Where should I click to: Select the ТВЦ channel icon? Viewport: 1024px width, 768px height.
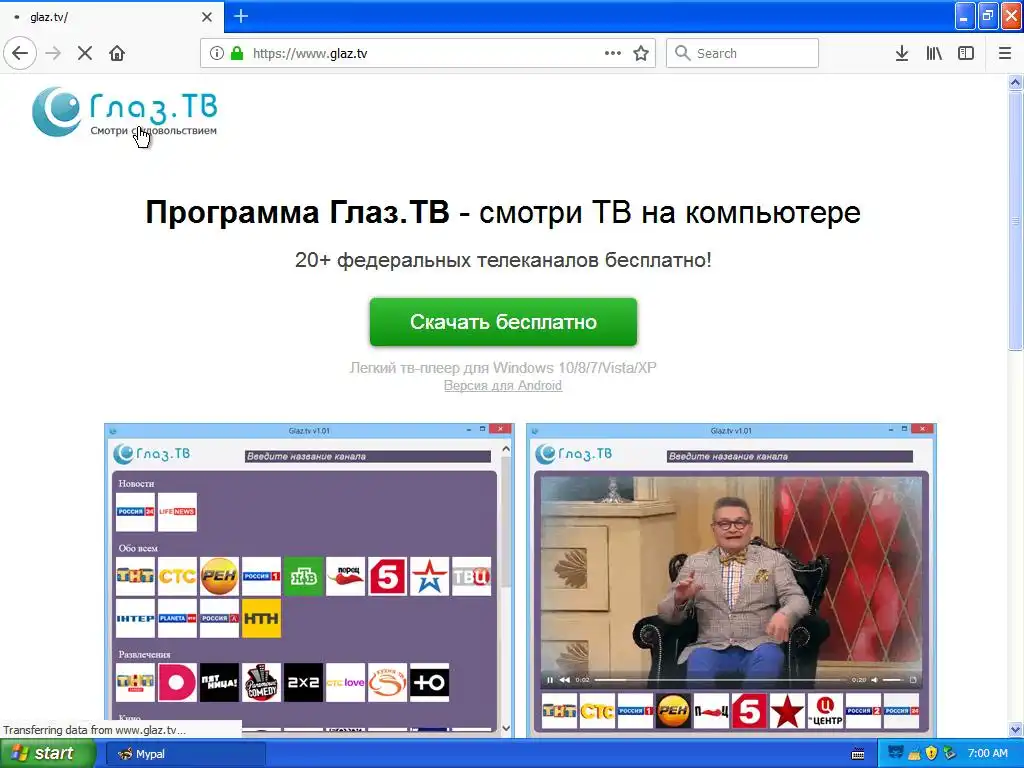[471, 576]
